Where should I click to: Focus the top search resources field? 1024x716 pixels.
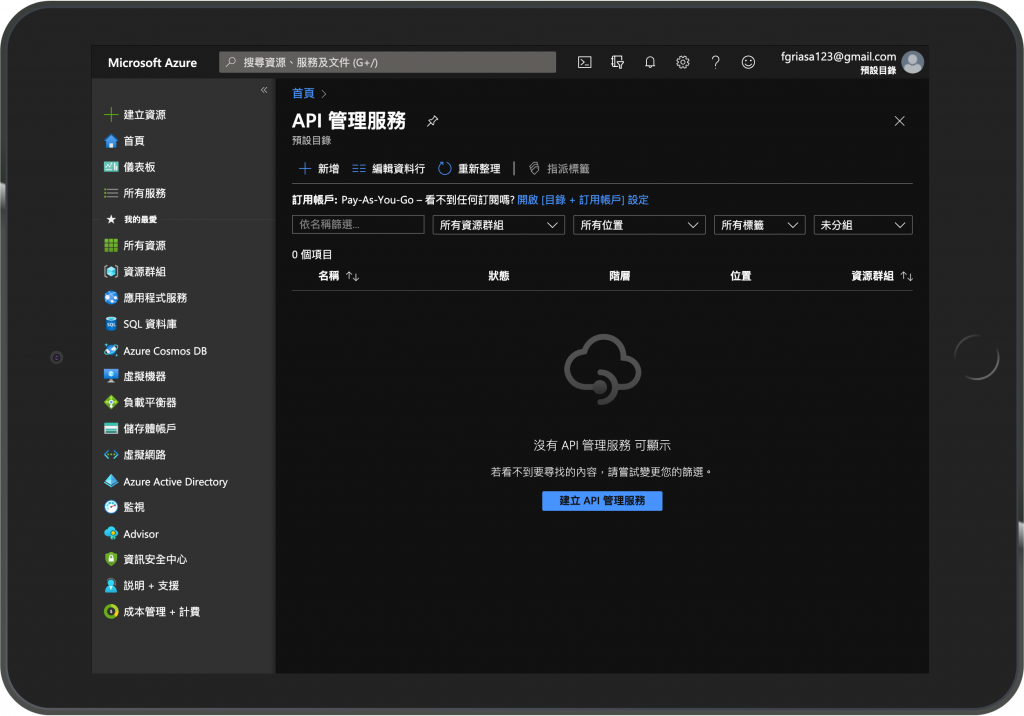(387, 62)
